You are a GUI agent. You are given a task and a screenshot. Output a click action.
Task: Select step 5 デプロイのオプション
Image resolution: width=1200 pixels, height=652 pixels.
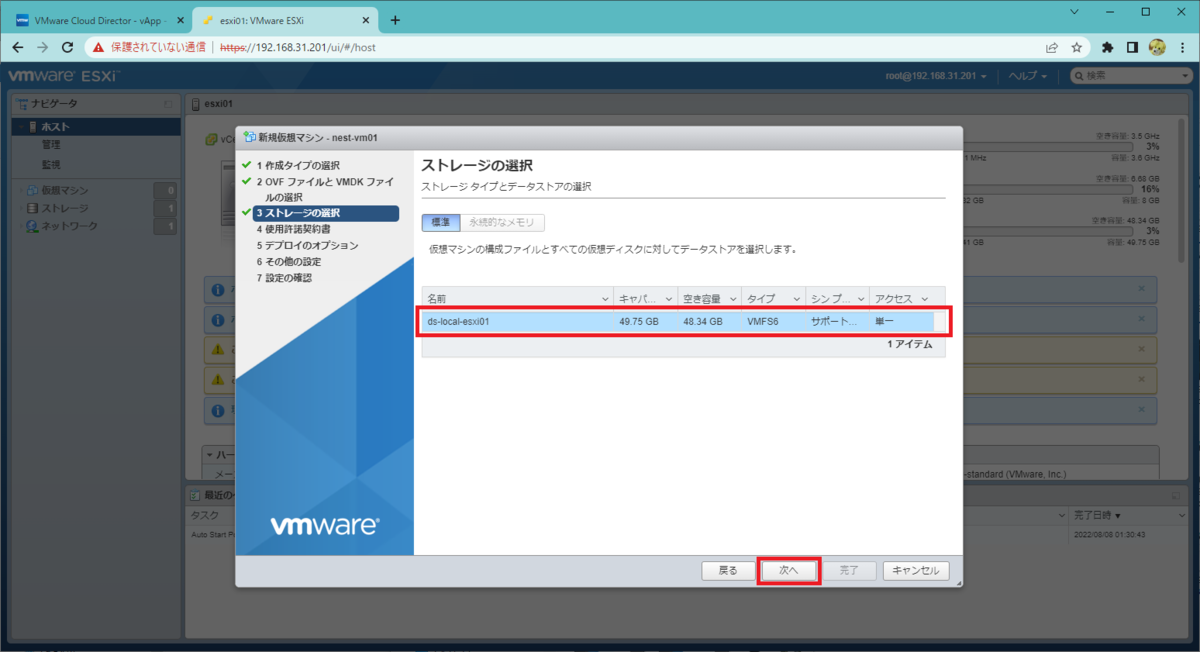tap(307, 245)
